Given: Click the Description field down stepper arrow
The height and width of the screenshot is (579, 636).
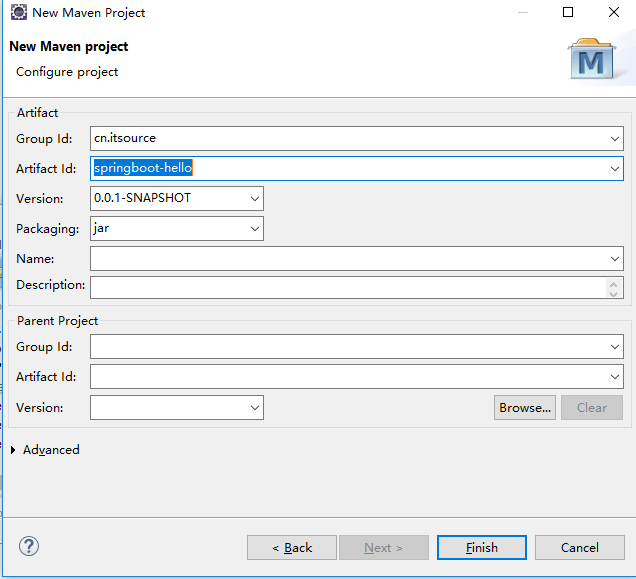Looking at the screenshot, I should 613,294.
